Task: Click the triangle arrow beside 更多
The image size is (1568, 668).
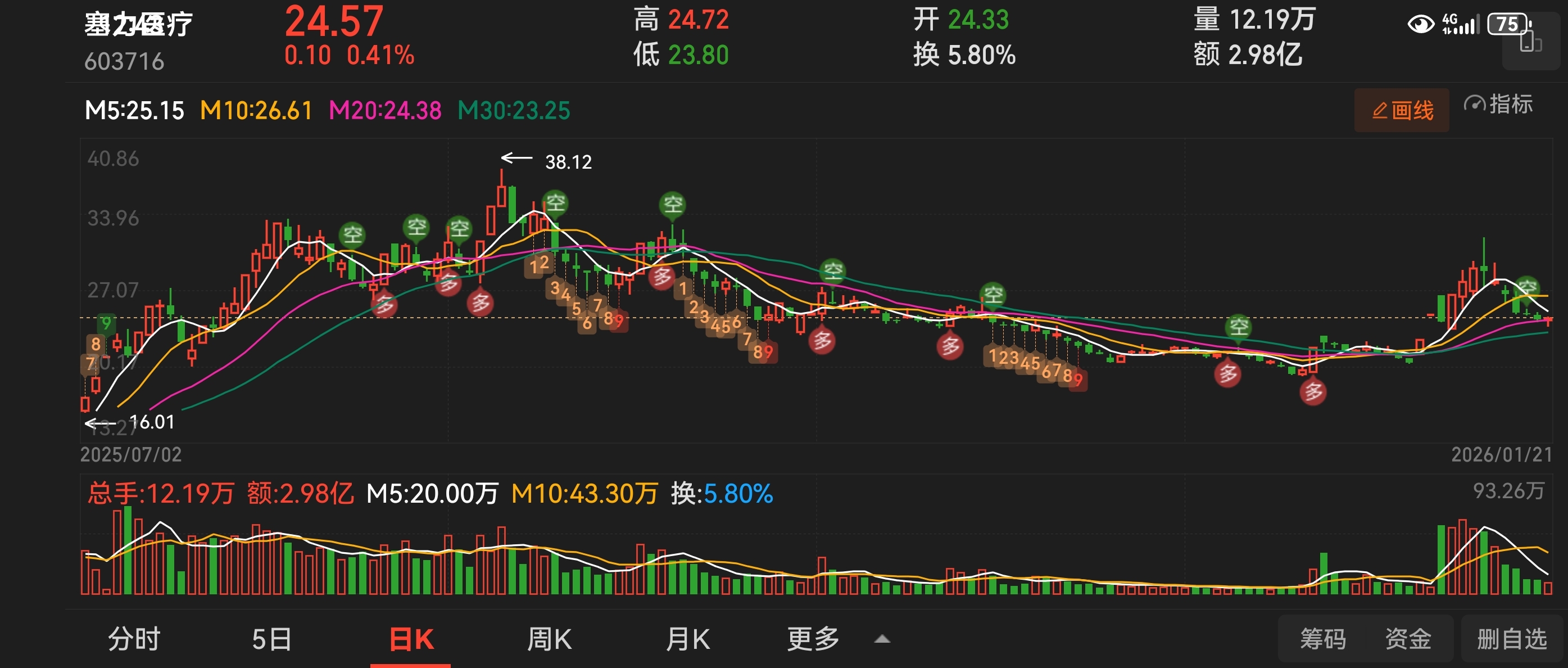Action: click(882, 639)
